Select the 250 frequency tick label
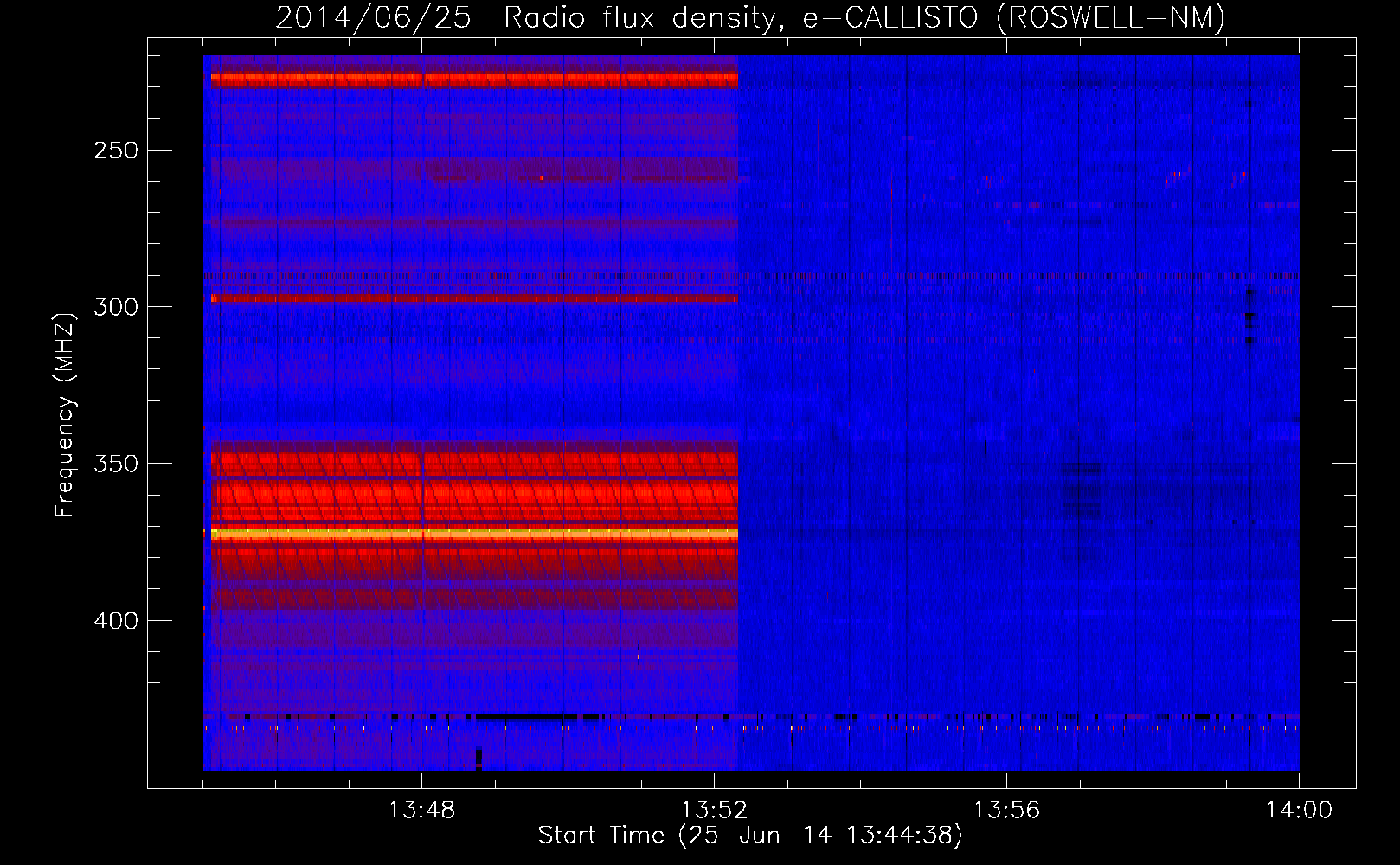 click(x=116, y=151)
